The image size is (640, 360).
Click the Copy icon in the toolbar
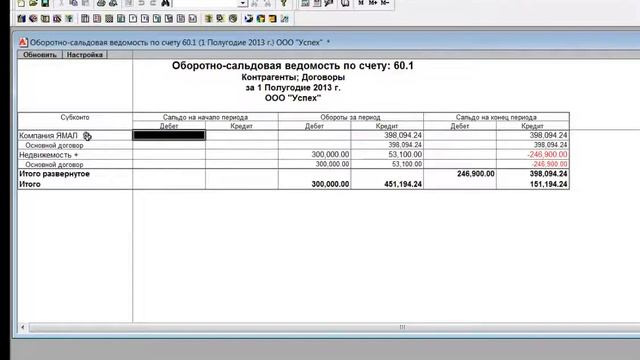point(73,3)
